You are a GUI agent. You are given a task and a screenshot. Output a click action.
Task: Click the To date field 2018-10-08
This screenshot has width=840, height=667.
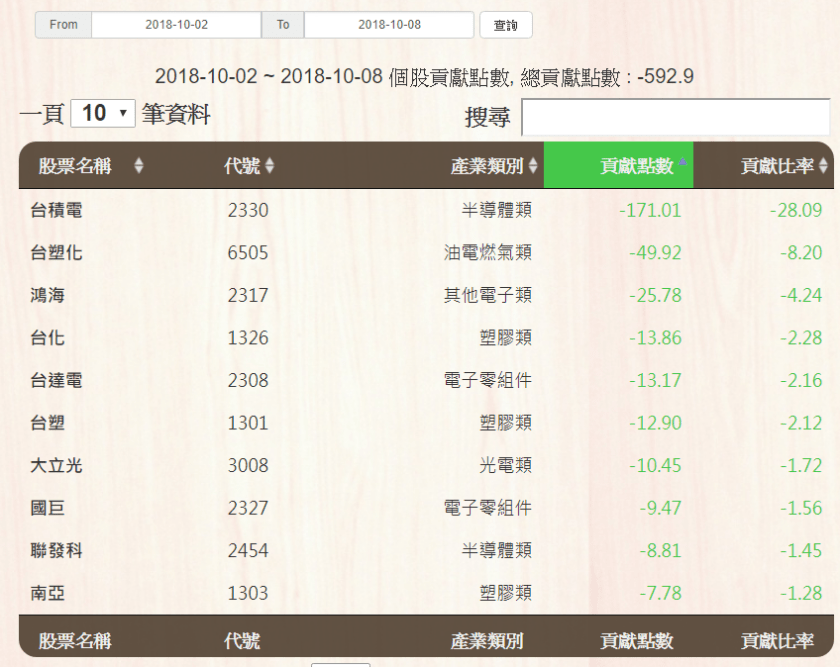tap(389, 25)
